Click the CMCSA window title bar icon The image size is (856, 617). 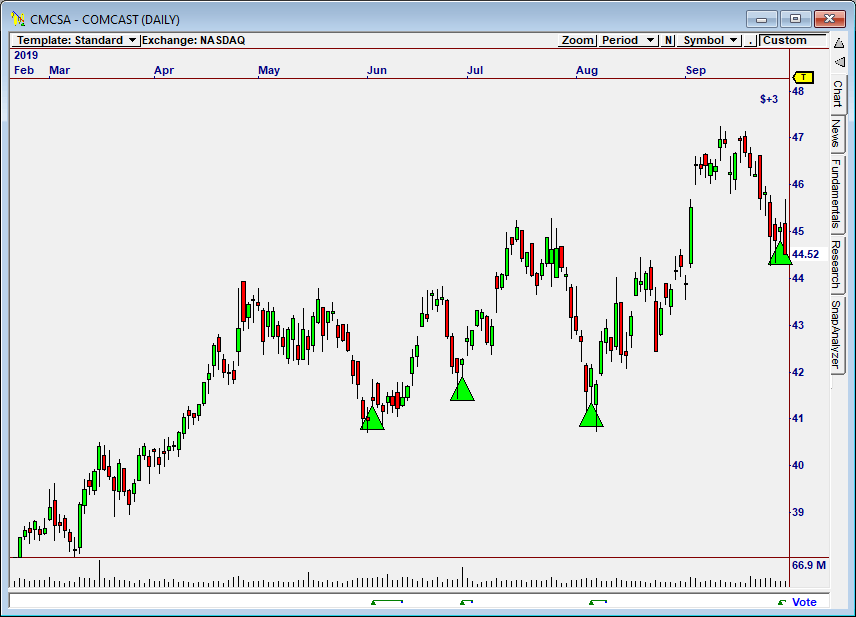click(x=18, y=19)
